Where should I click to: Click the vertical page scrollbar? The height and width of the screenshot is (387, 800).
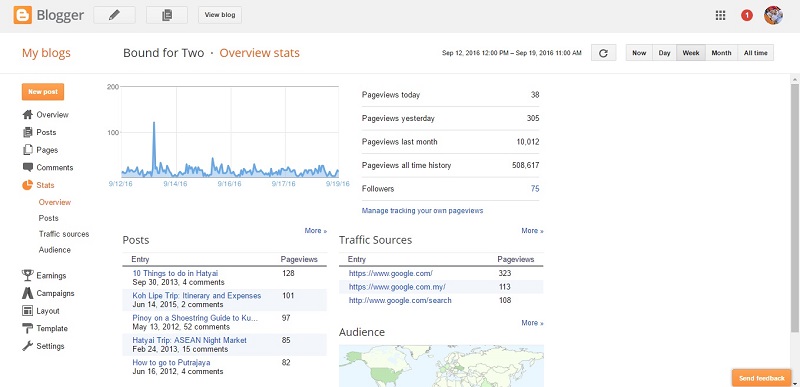[795, 204]
